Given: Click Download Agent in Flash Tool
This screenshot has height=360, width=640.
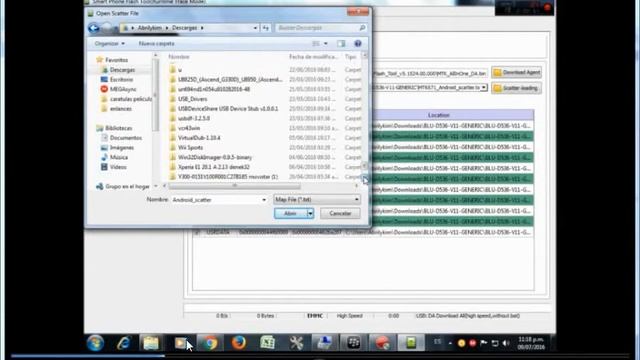Looking at the screenshot, I should tap(516, 72).
